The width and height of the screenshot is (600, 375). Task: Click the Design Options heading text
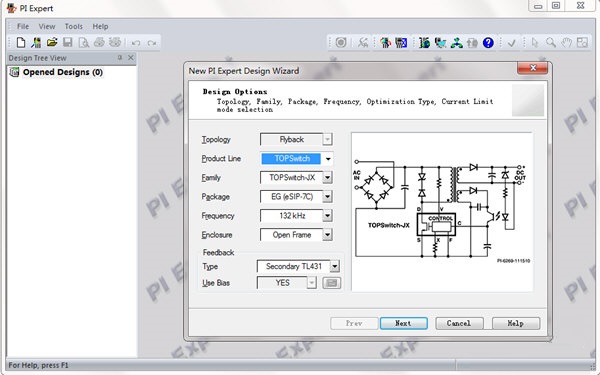[235, 91]
